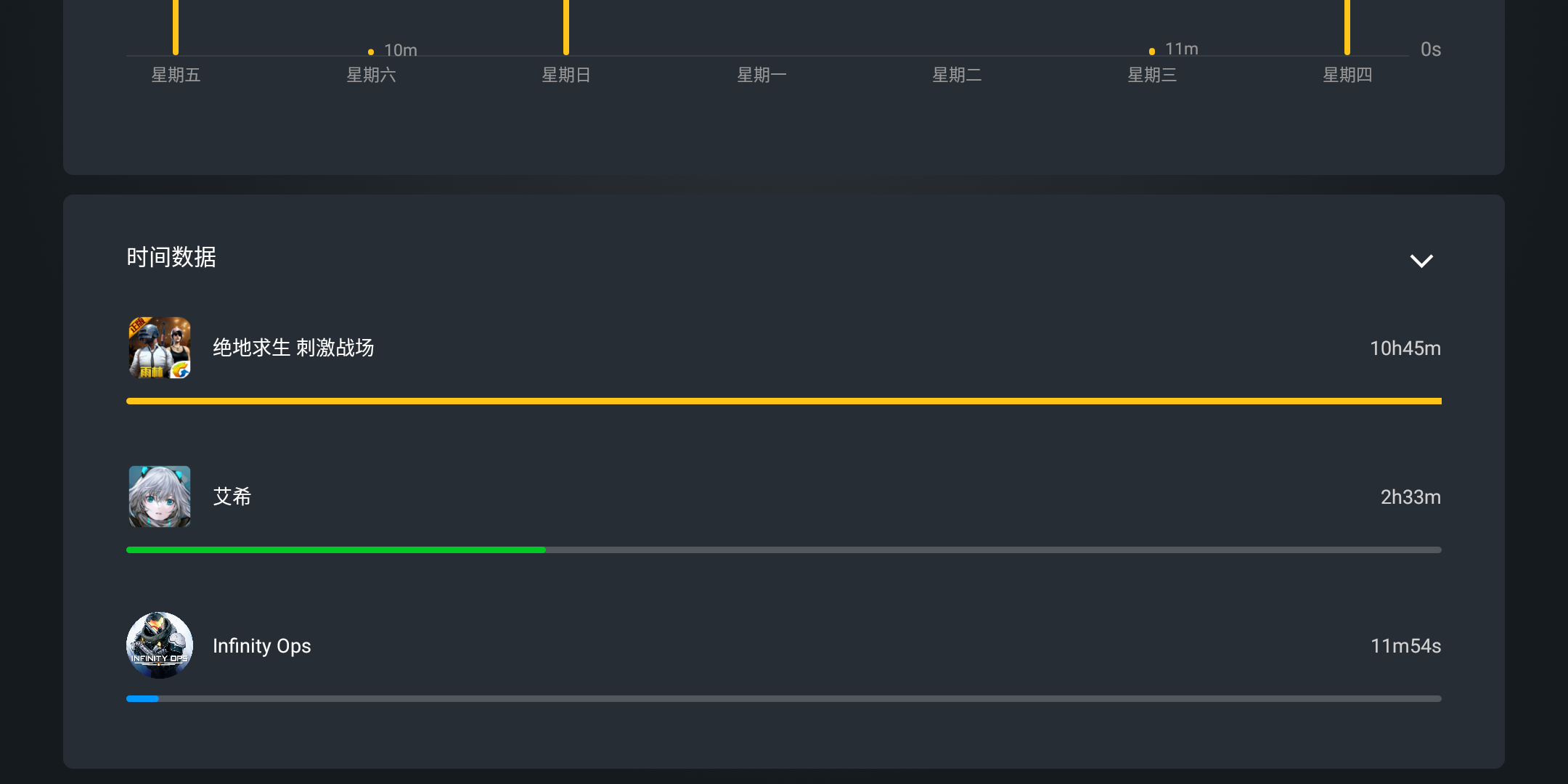1568x784 pixels.
Task: Select the yellow bar above 星期五
Action: 176,28
